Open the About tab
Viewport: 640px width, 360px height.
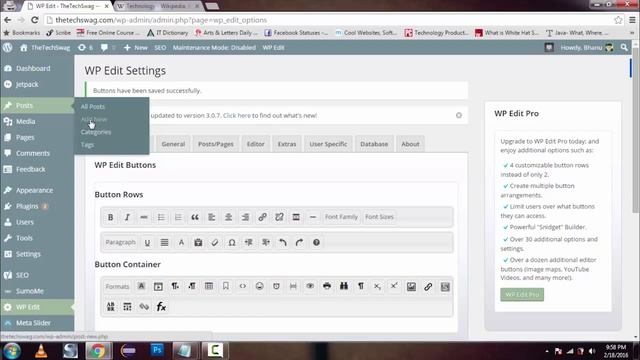click(x=410, y=144)
